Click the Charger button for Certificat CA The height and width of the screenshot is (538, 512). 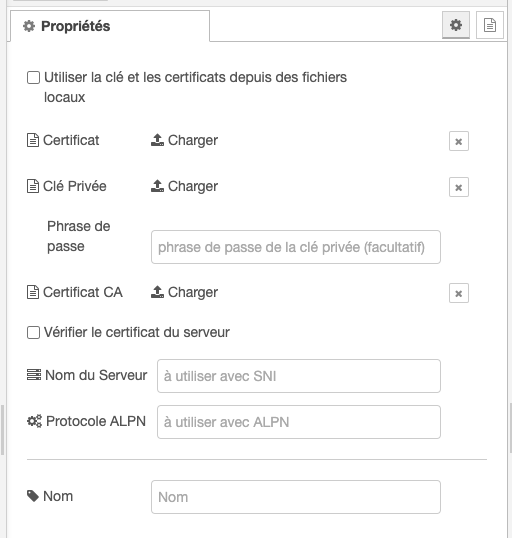pos(184,292)
